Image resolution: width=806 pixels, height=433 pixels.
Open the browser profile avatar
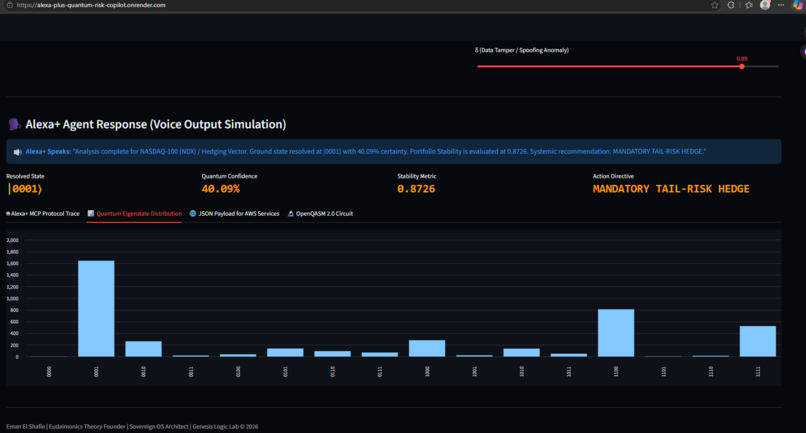tap(765, 5)
